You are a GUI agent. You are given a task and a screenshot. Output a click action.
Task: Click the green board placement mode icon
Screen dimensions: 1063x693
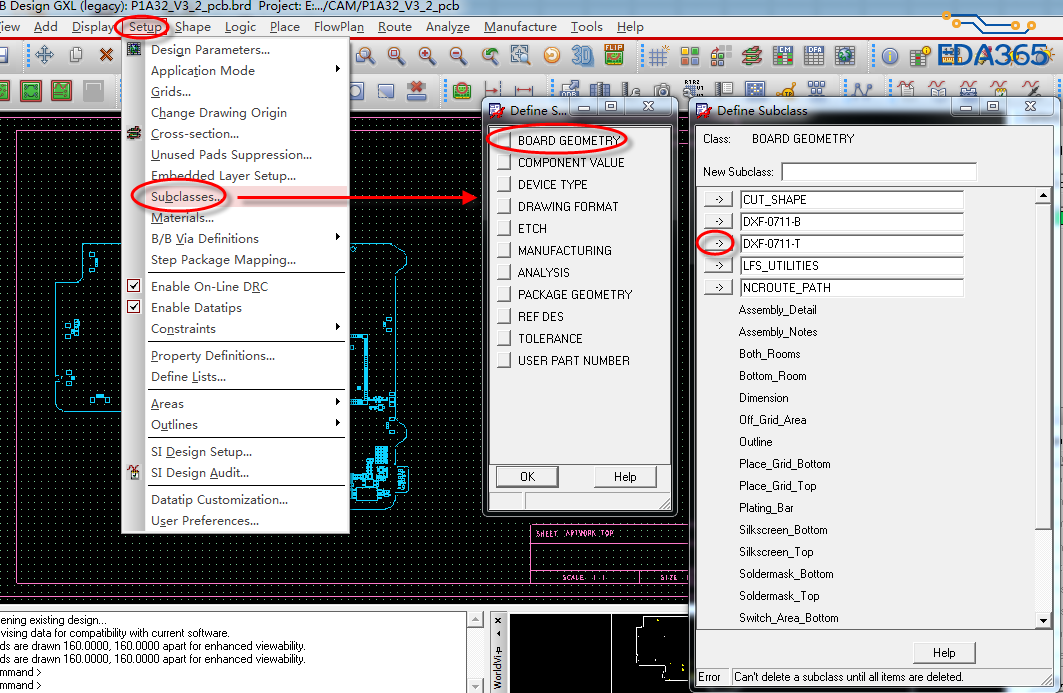coord(31,90)
